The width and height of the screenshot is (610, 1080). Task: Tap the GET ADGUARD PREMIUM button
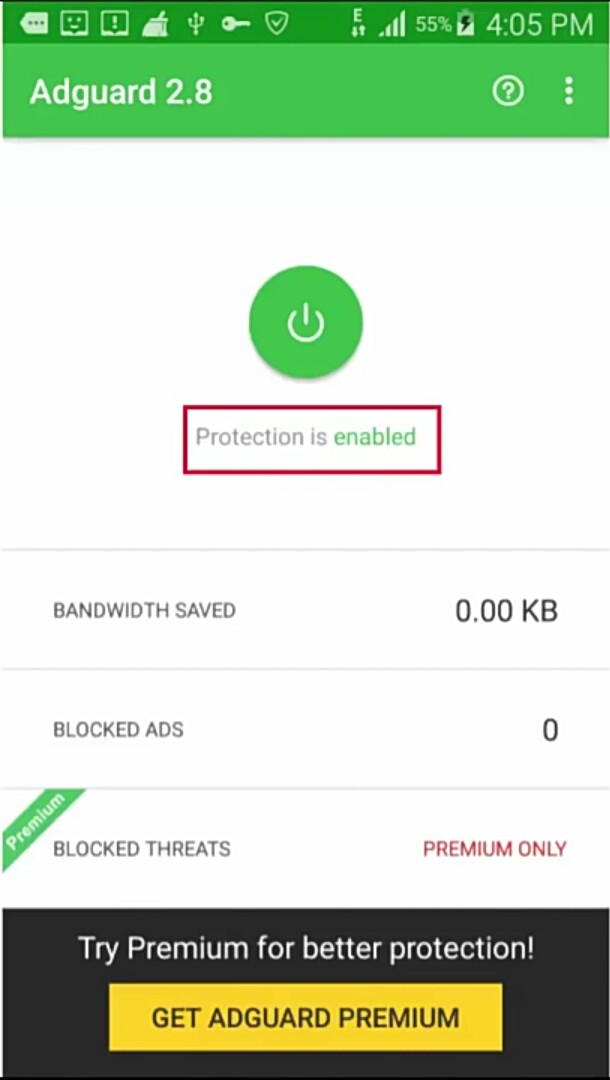point(305,1017)
